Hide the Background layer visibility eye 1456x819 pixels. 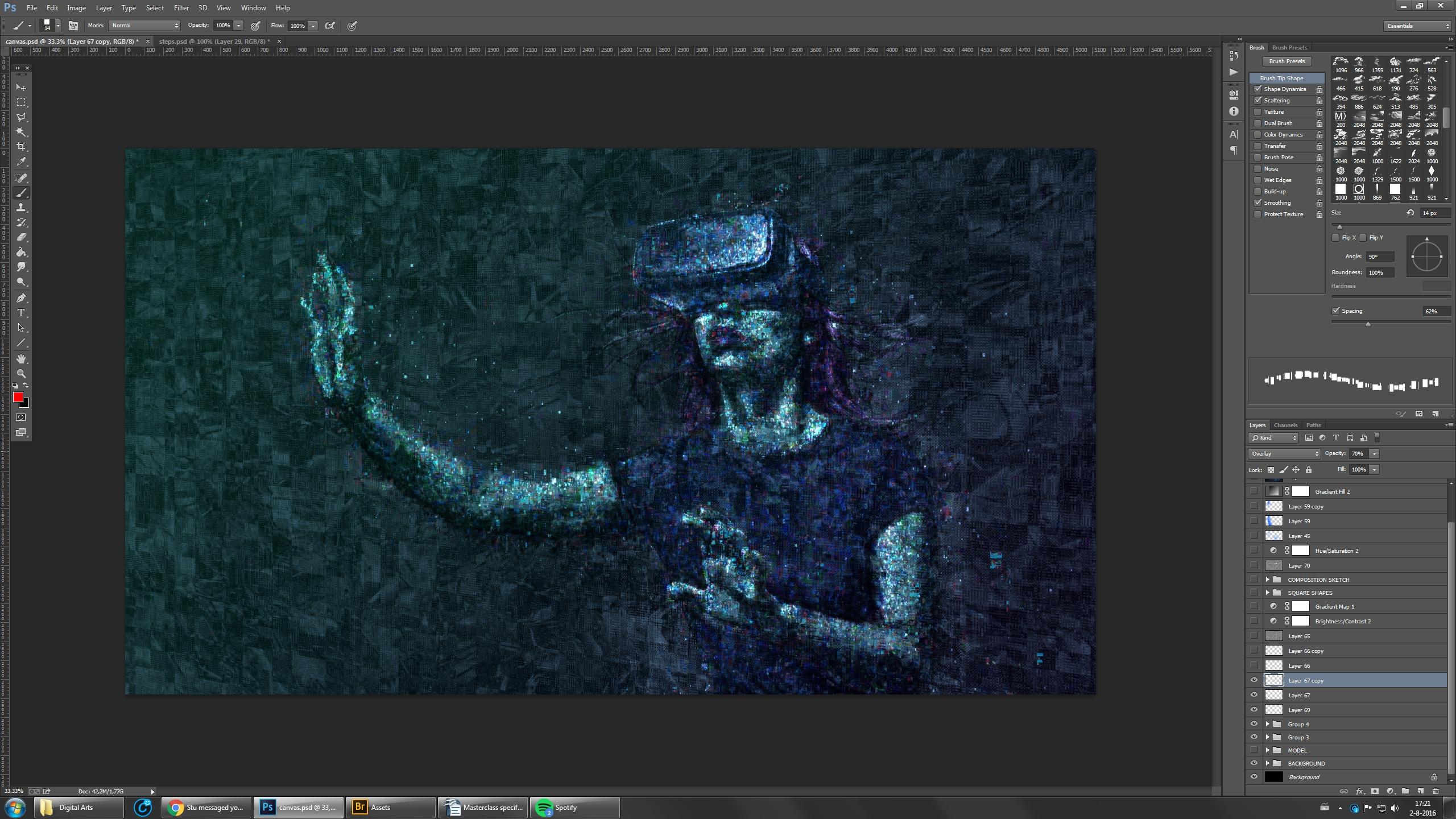pos(1254,777)
